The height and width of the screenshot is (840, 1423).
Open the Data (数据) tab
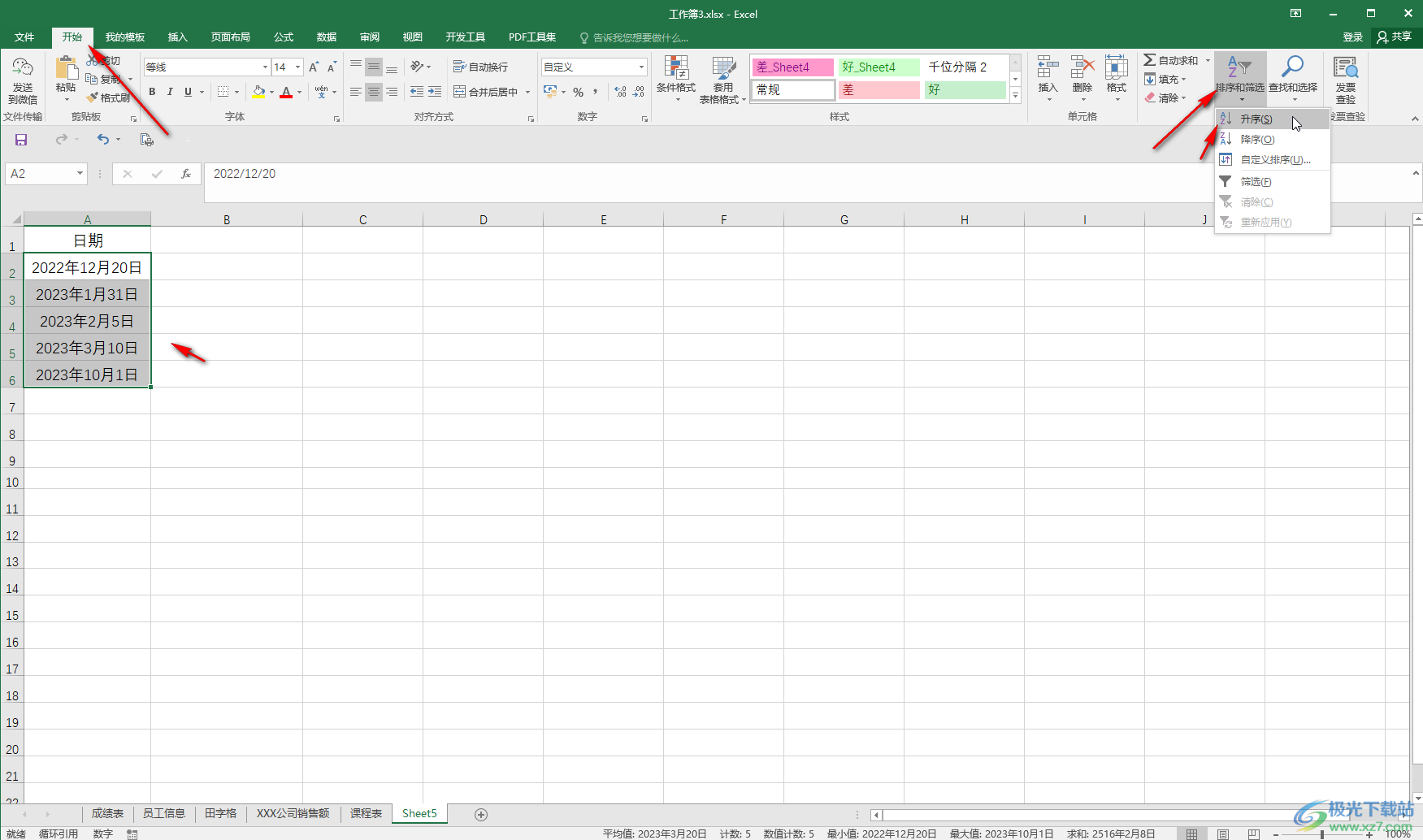pos(327,37)
